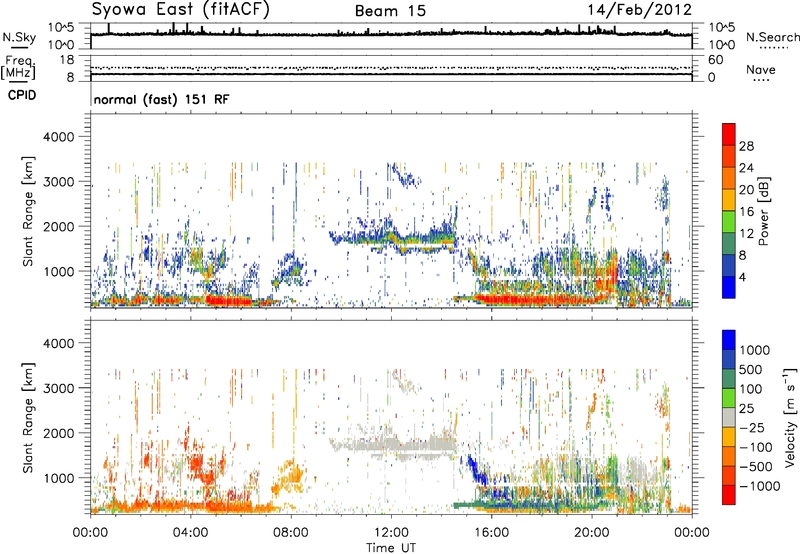Click the '4' Power colorbar tick

click(742, 277)
